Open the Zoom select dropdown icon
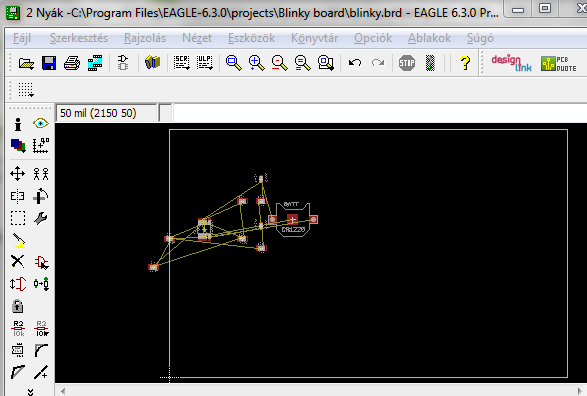 tap(326, 63)
